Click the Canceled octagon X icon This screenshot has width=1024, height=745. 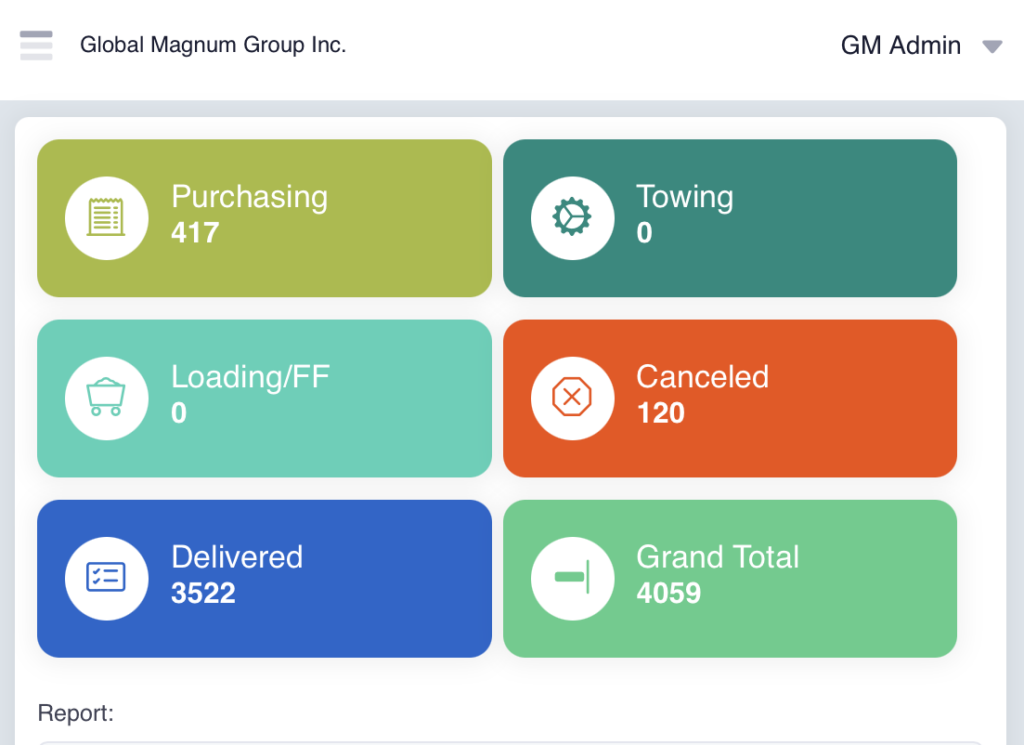(572, 397)
